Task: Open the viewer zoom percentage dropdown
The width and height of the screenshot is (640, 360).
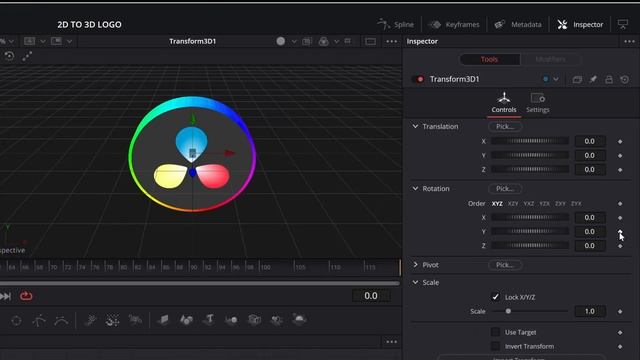Action: tap(11, 41)
